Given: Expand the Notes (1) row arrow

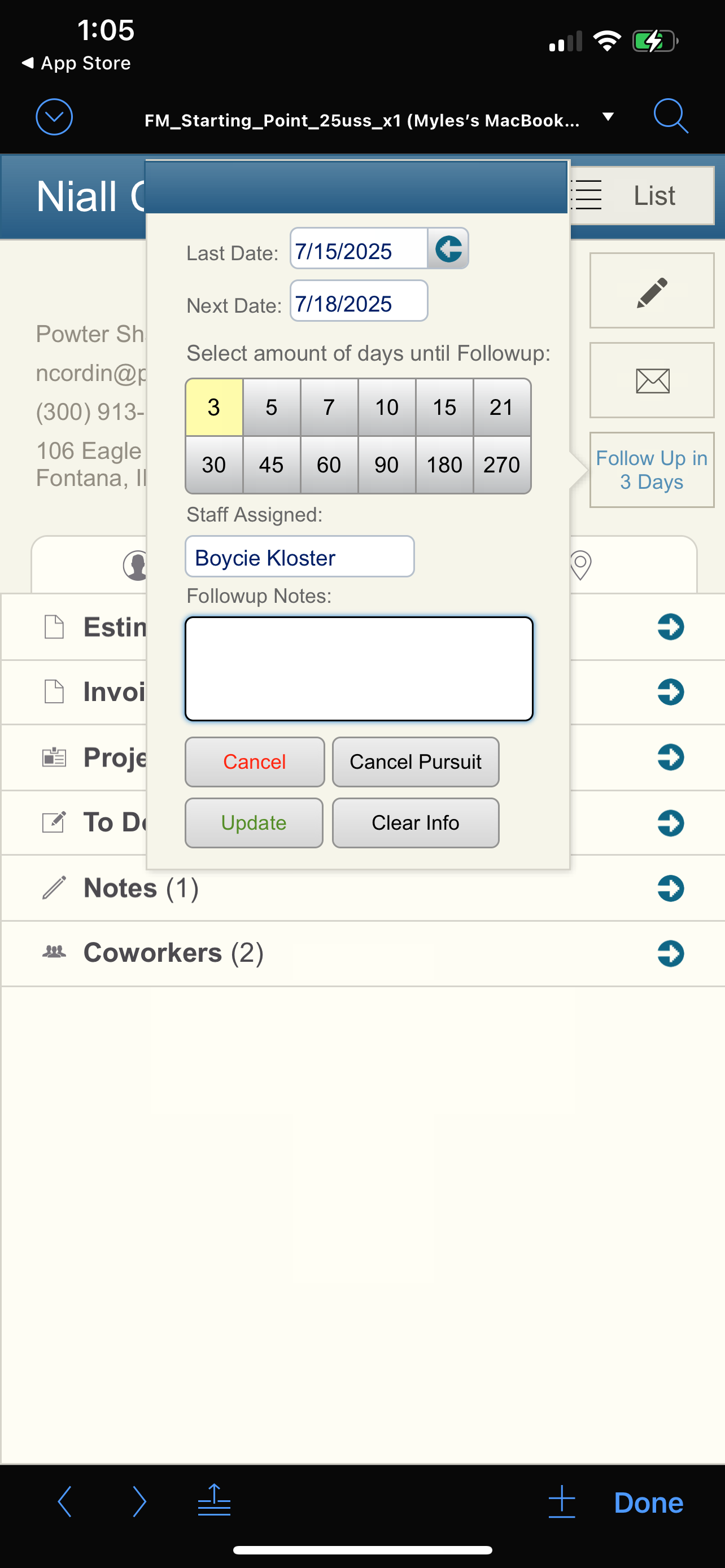Looking at the screenshot, I should pos(670,888).
